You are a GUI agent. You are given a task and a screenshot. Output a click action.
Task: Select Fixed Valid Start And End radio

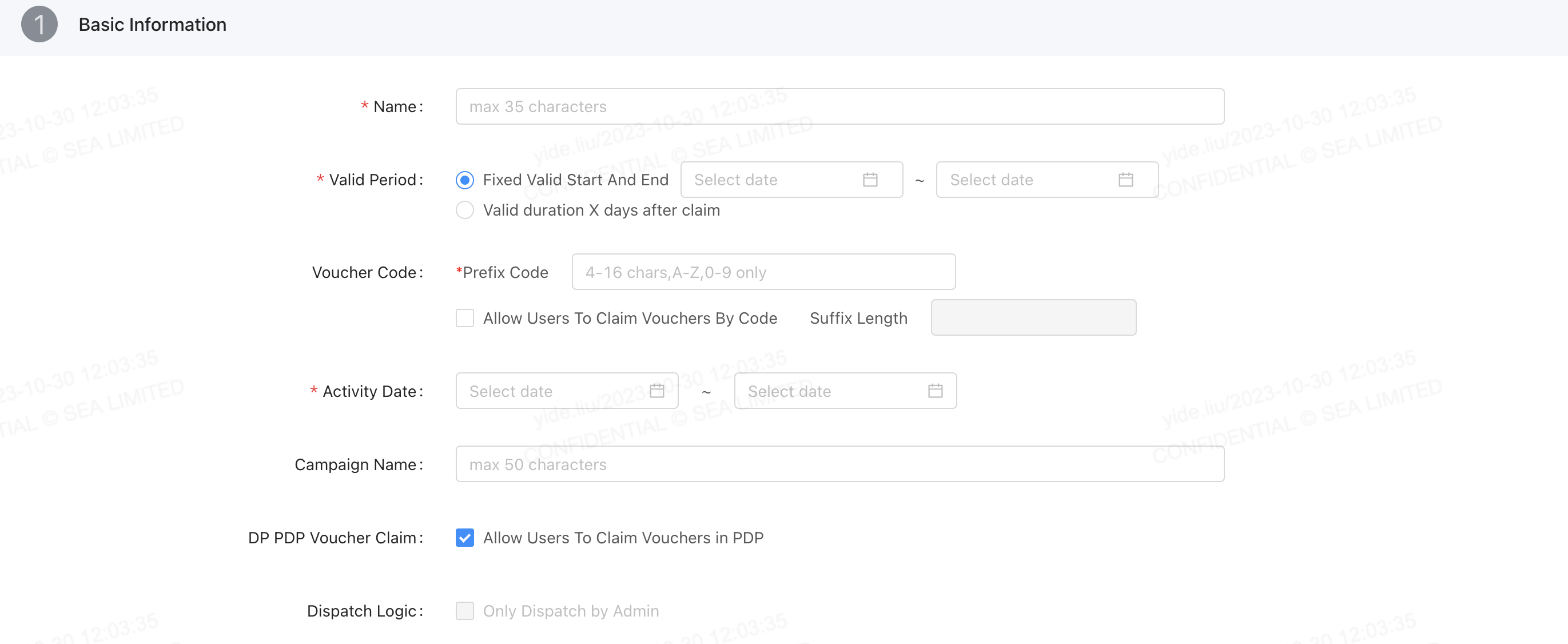[465, 180]
